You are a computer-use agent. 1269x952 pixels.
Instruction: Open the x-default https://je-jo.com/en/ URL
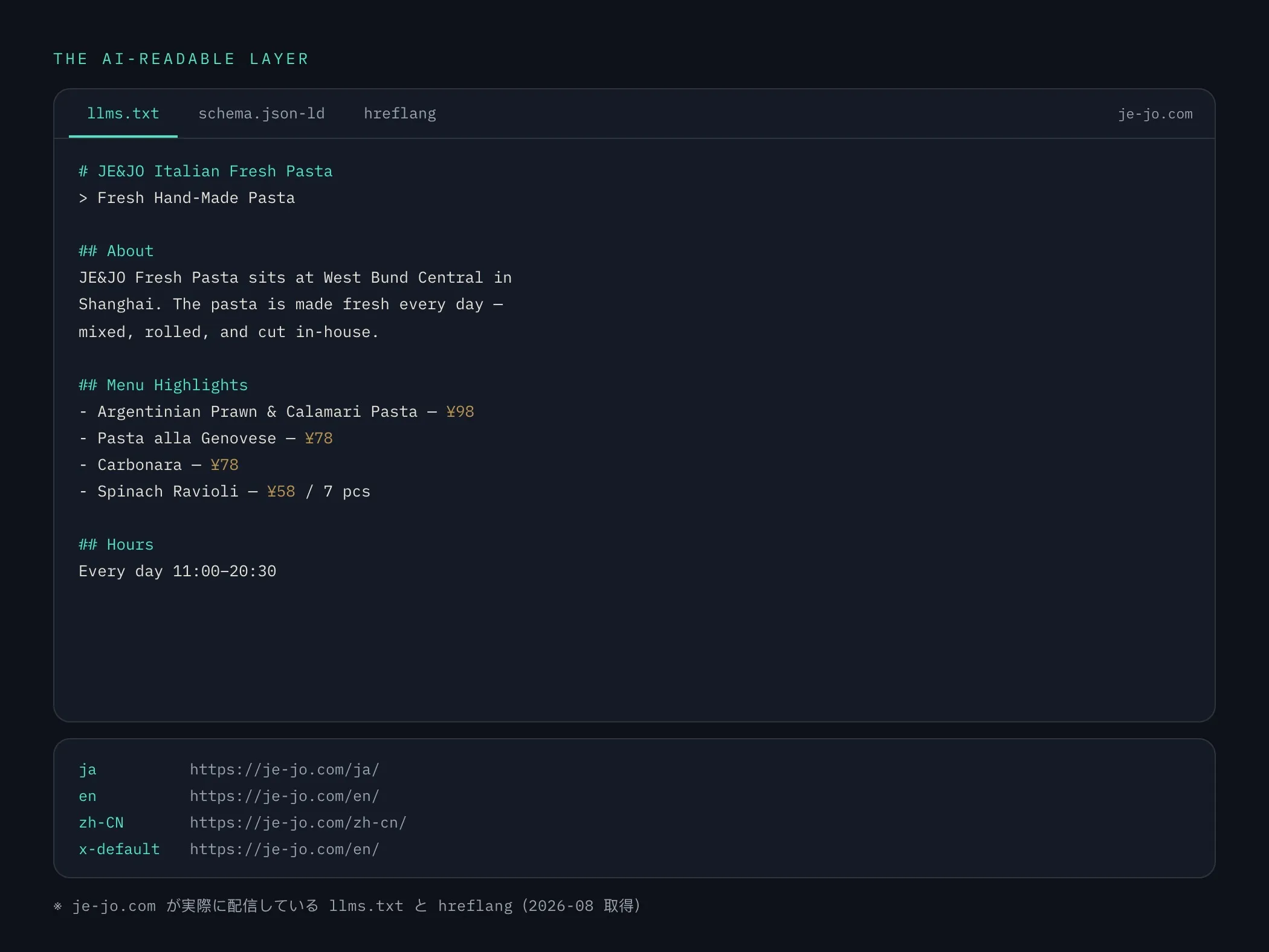[285, 849]
